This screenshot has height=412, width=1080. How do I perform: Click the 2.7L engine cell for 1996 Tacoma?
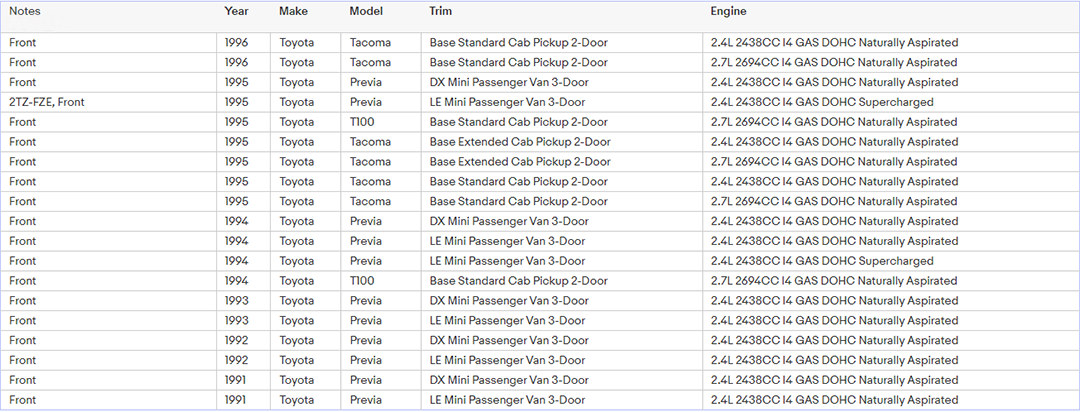(x=834, y=62)
